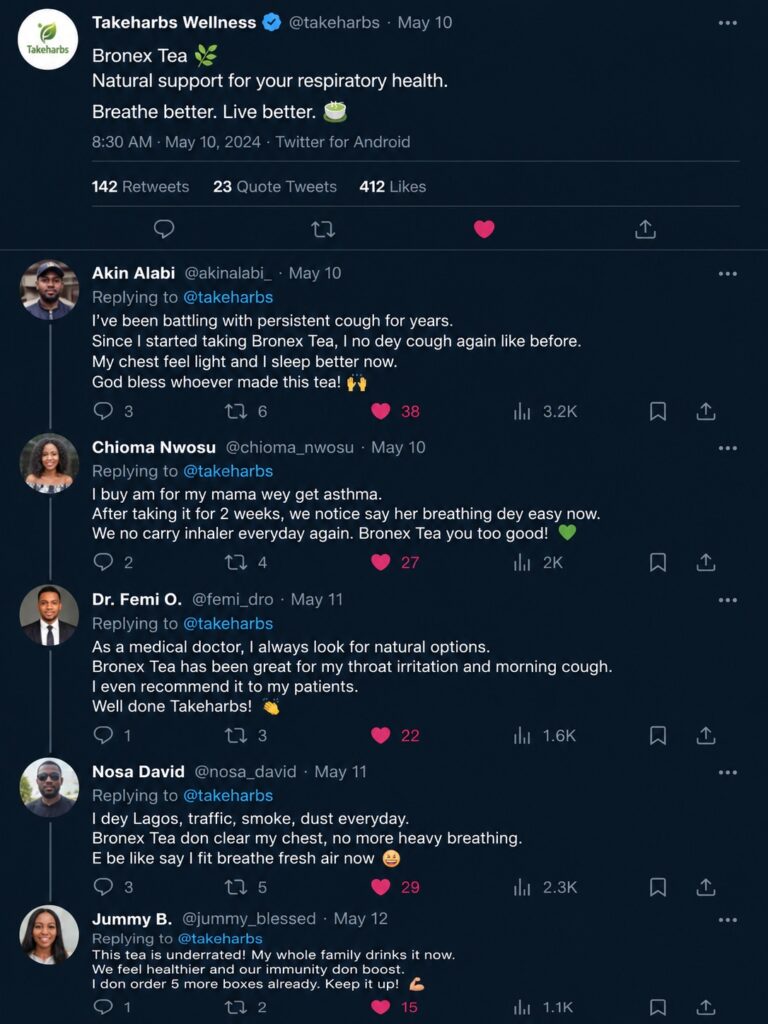Open Takeharbs Wellness profile picture

[48, 40]
